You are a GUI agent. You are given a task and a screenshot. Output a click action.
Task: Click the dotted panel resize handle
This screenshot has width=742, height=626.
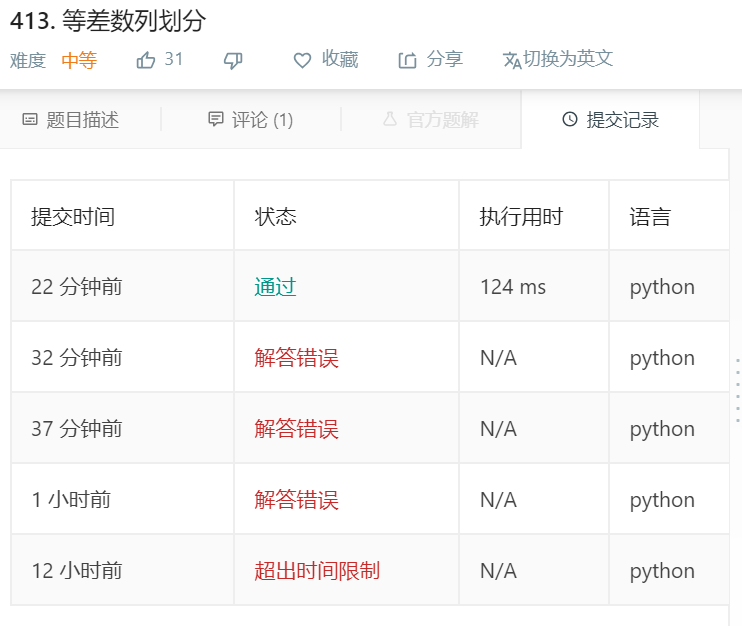(x=738, y=390)
